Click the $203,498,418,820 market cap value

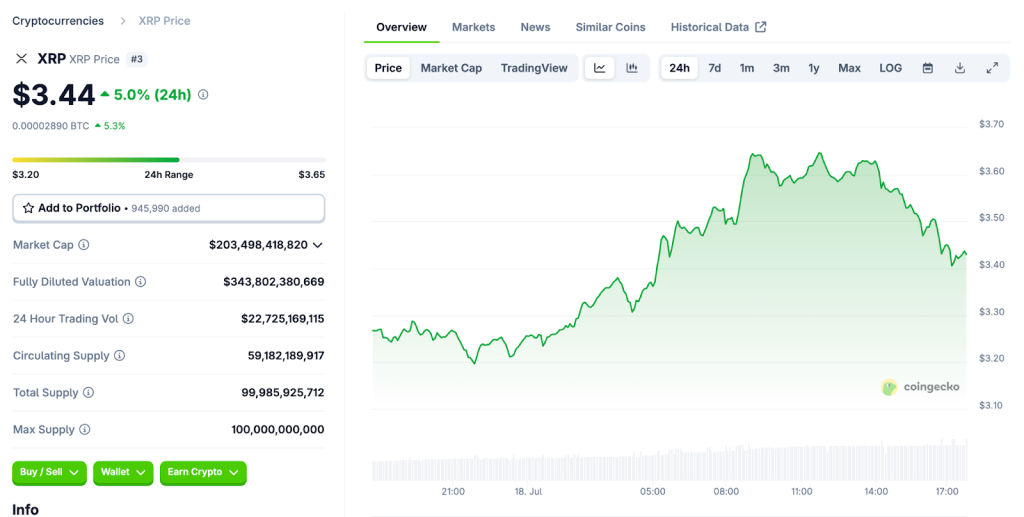(258, 245)
